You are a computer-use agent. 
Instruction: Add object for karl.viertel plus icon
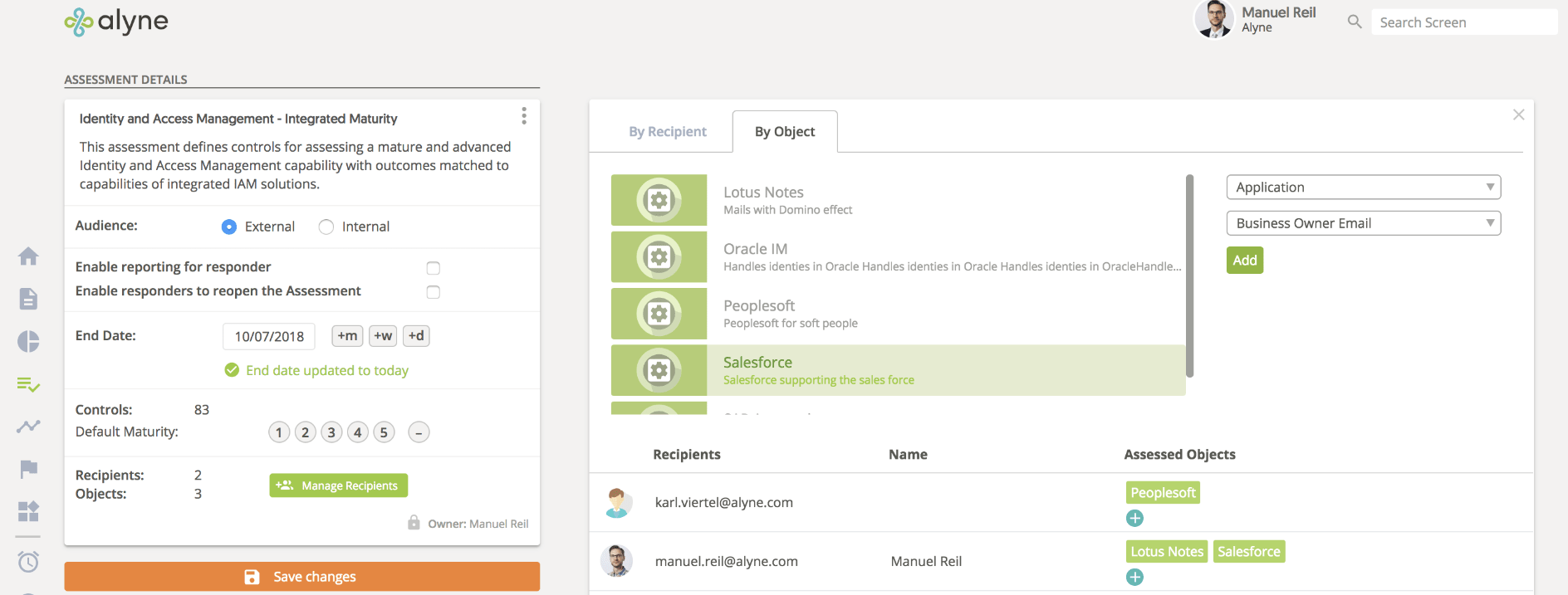coord(1134,518)
